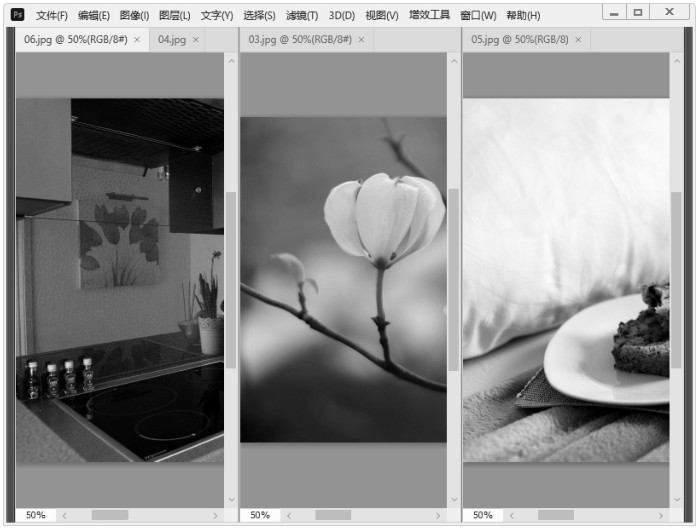Click vertical scrollbar thumb of 03.jpg pane
The image size is (698, 528).
pyautogui.click(x=454, y=280)
